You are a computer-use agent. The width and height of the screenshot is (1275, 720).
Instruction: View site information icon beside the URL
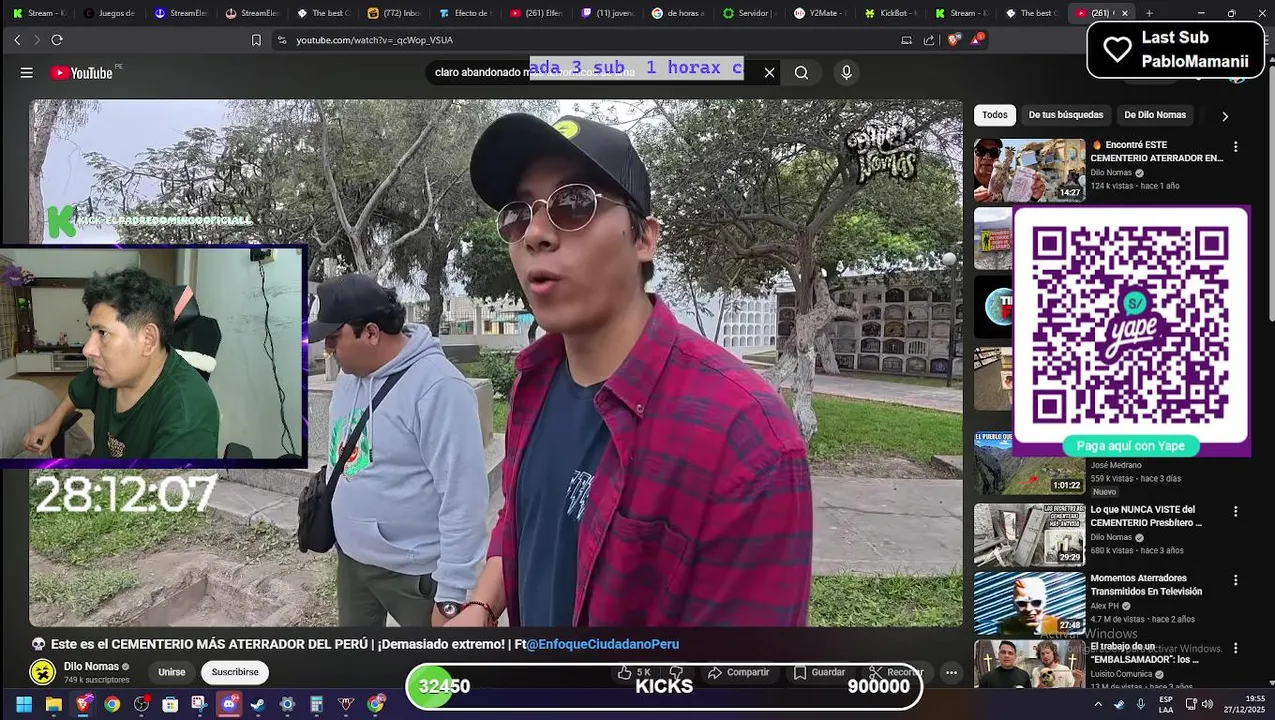(282, 40)
